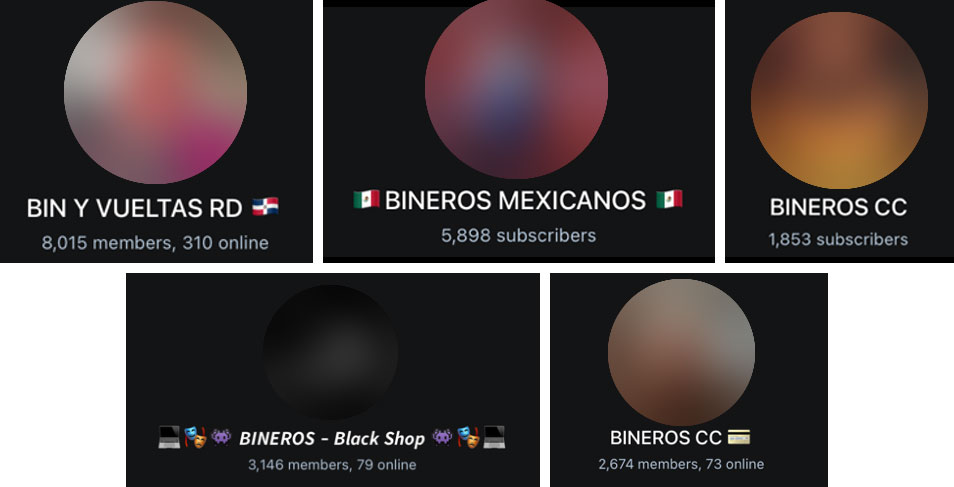Click the Dominican Republic flag emoji
This screenshot has height=487, width=954.
[x=265, y=207]
